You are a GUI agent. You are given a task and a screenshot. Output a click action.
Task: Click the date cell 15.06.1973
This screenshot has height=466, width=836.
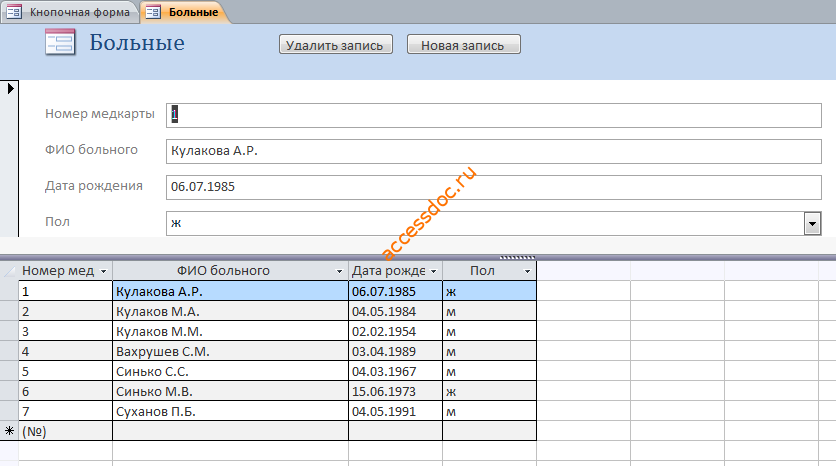(x=396, y=391)
